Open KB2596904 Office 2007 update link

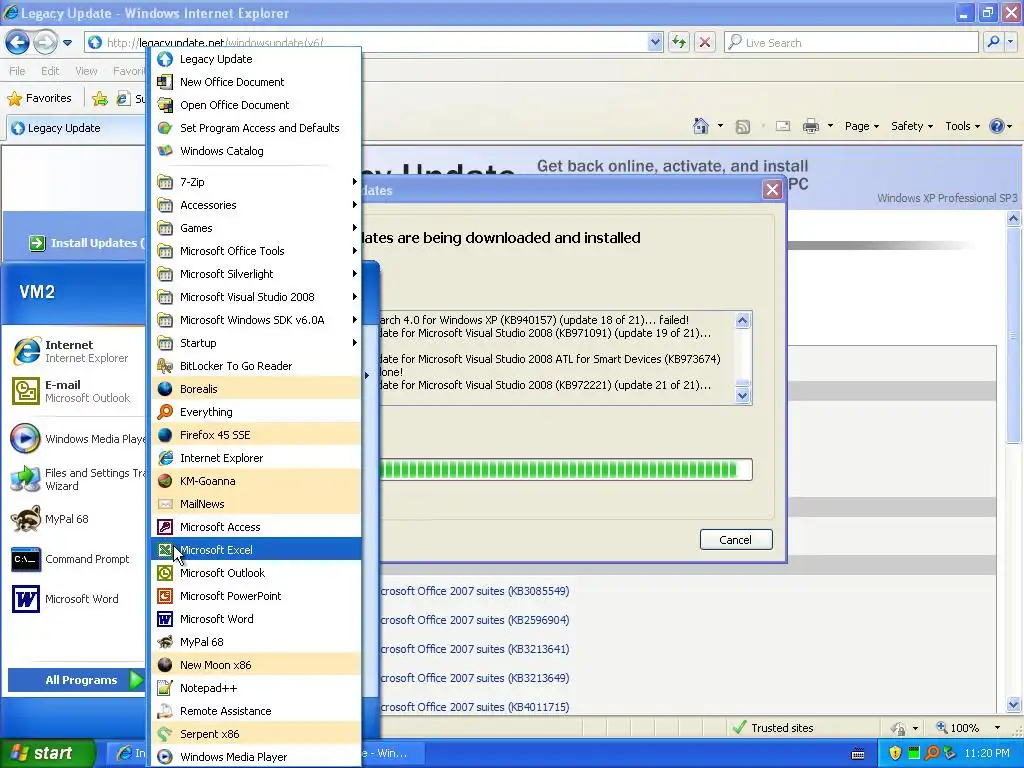pyautogui.click(x=475, y=620)
